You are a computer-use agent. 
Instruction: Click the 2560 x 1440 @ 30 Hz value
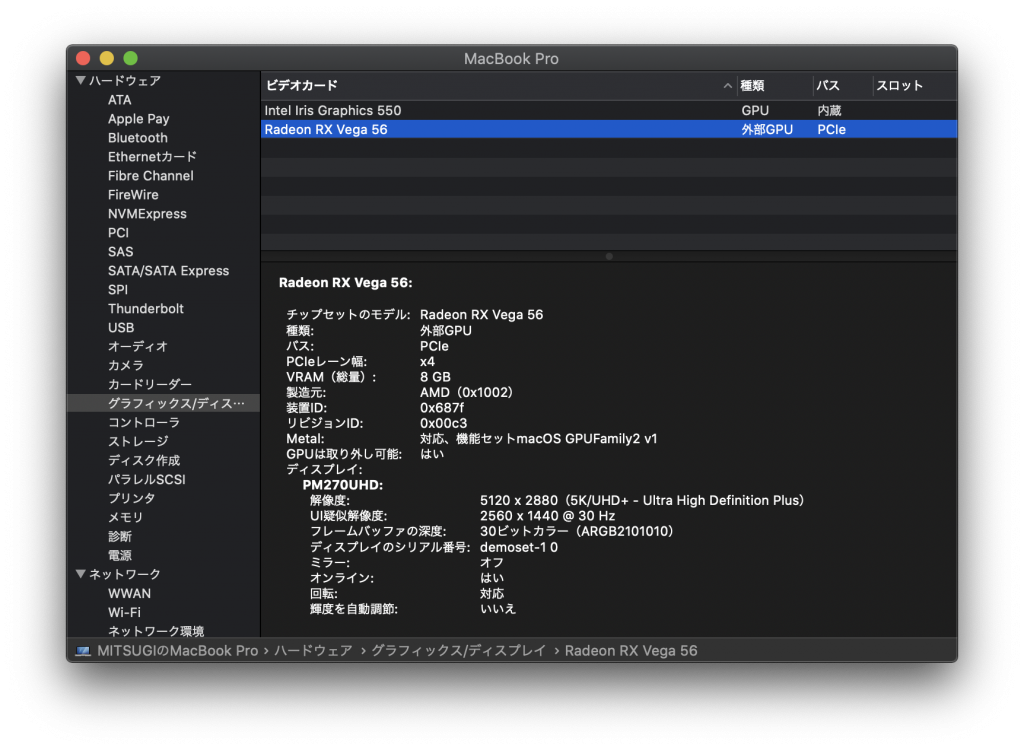point(547,515)
